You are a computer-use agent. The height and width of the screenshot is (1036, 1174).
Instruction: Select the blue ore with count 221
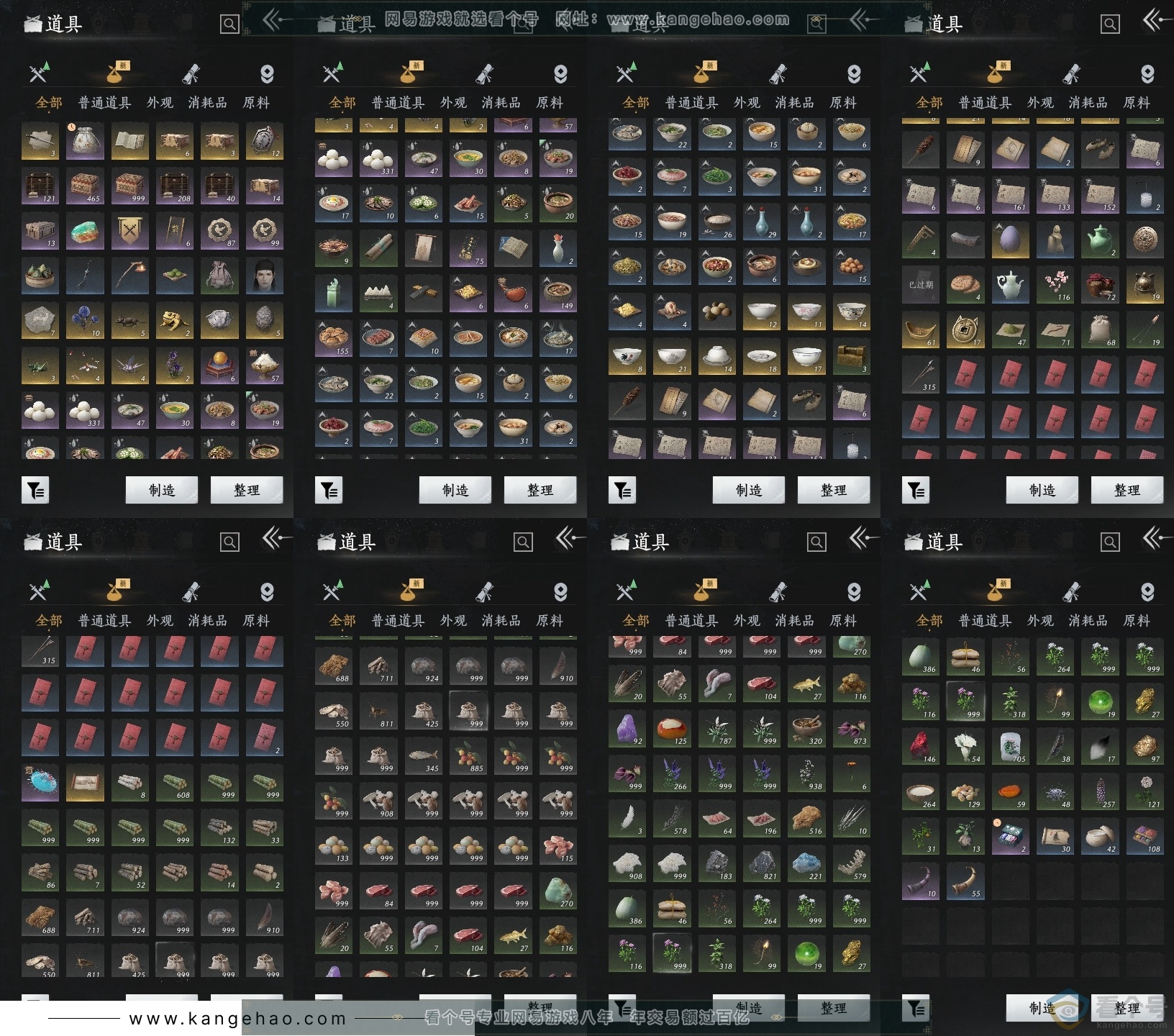(x=806, y=863)
